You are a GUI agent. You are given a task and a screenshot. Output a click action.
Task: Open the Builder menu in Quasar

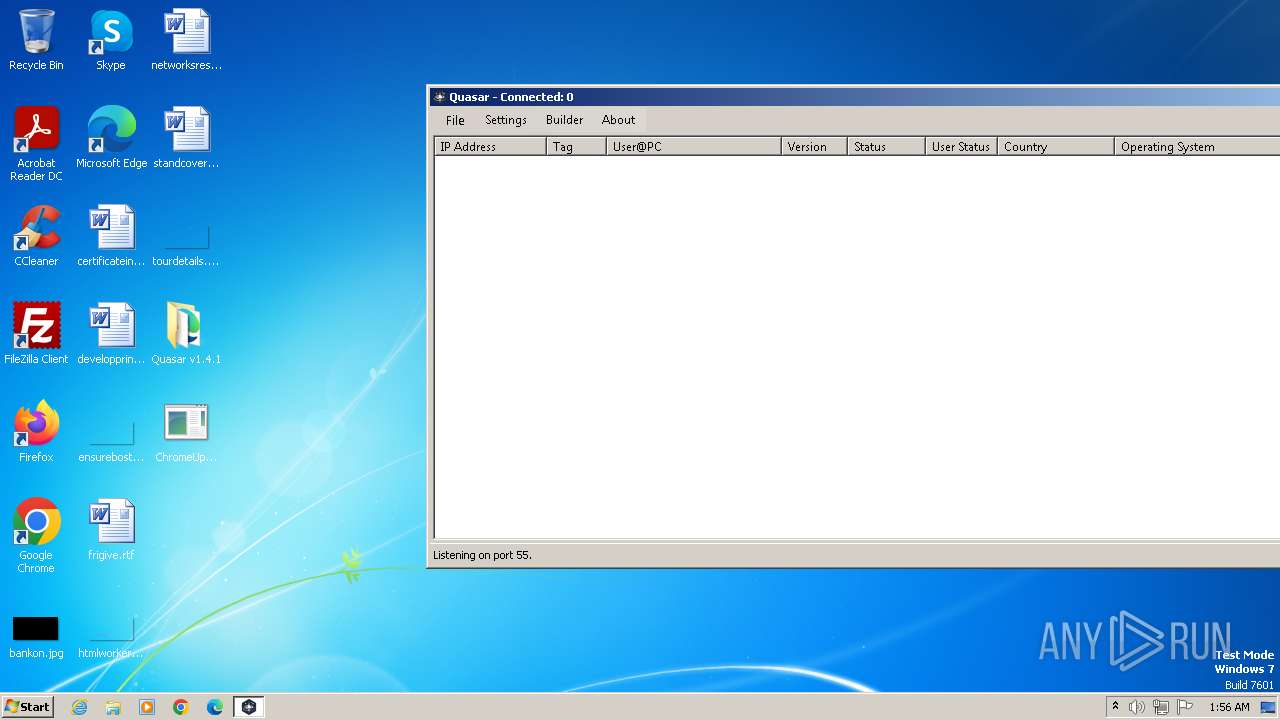(x=564, y=120)
